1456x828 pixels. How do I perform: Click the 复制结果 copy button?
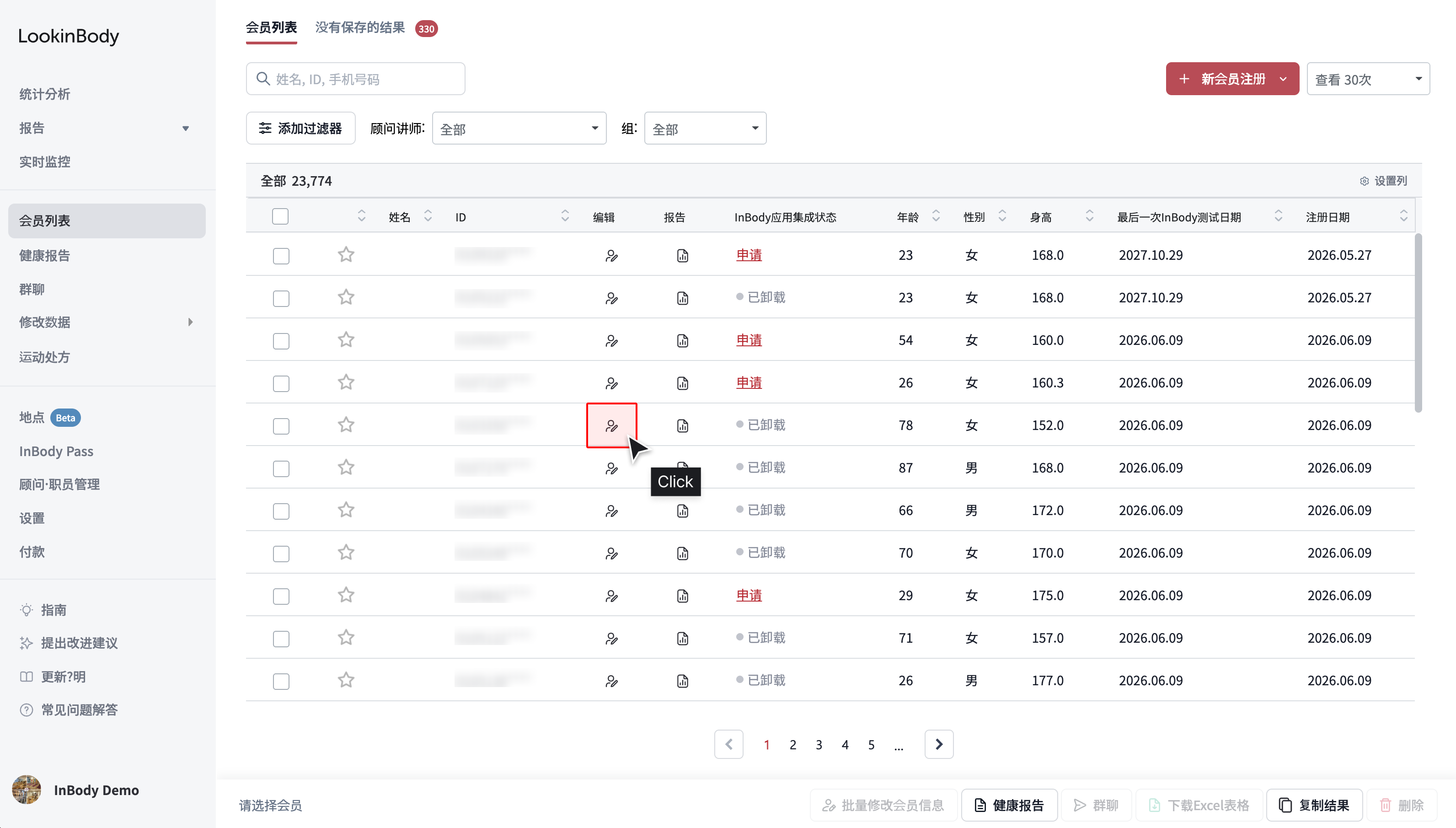pyautogui.click(x=1314, y=805)
